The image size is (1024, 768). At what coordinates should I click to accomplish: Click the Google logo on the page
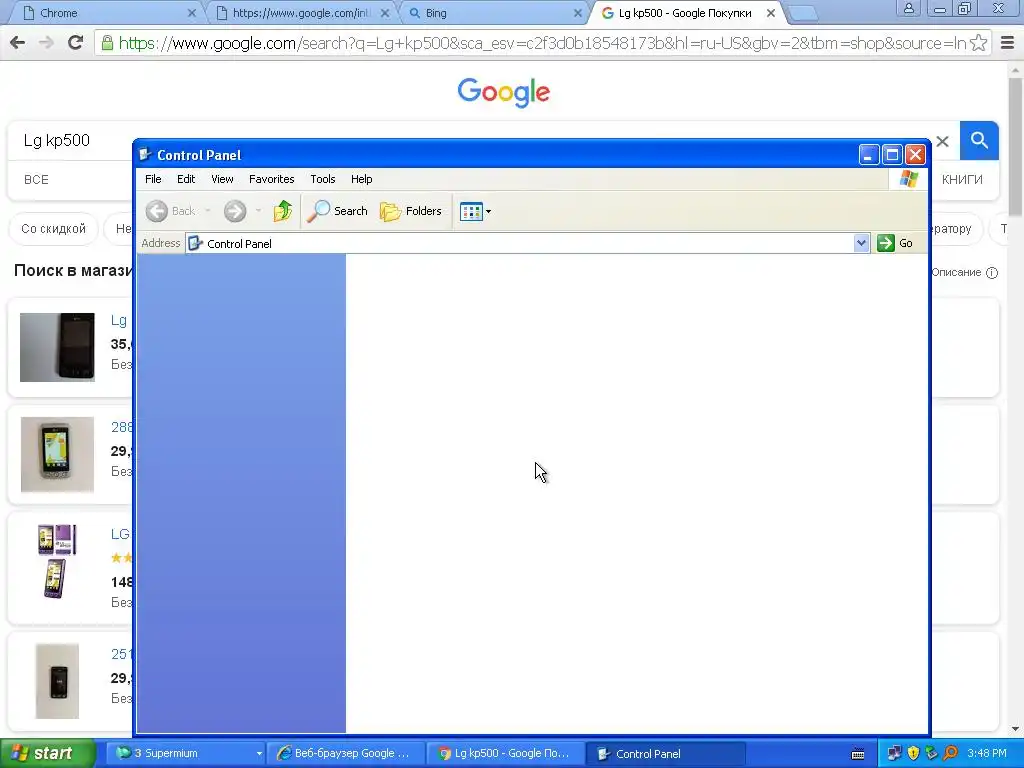click(x=504, y=93)
